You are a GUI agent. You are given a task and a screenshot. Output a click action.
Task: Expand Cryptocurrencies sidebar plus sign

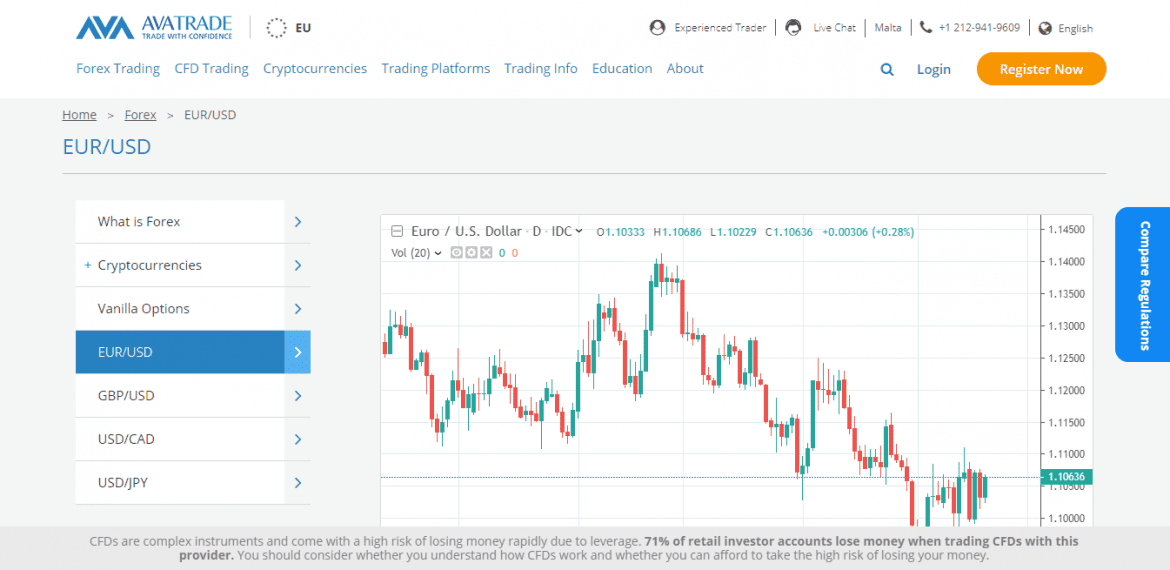(88, 265)
